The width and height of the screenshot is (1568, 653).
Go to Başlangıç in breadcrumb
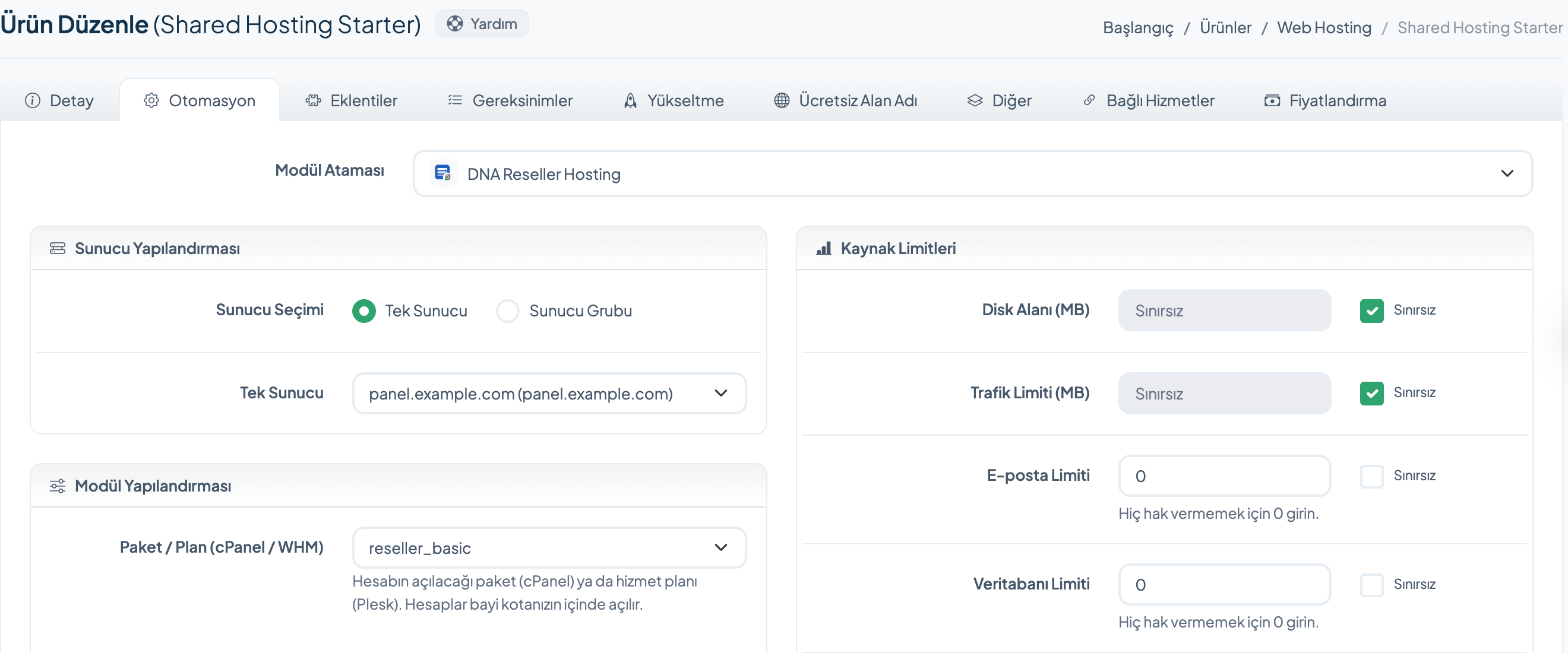click(1138, 28)
